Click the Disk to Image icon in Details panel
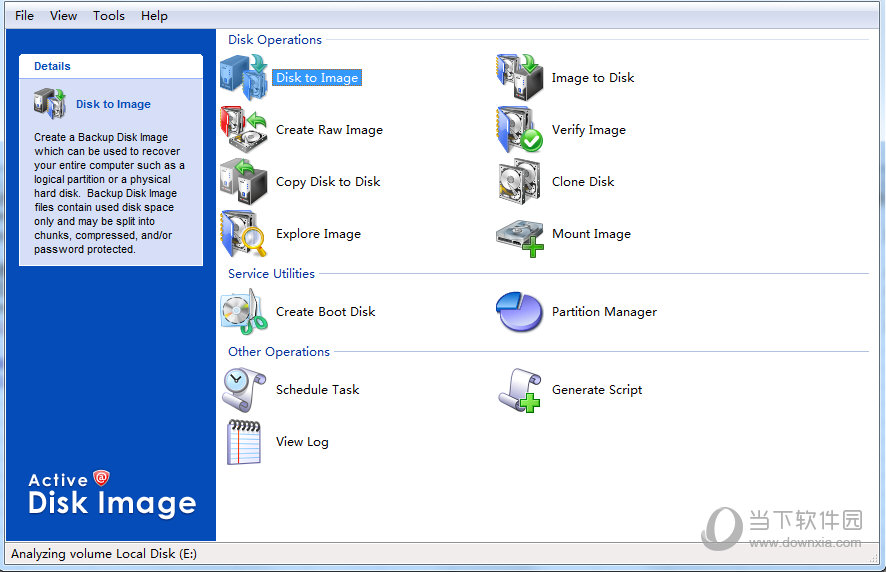The image size is (886, 572). [50, 103]
